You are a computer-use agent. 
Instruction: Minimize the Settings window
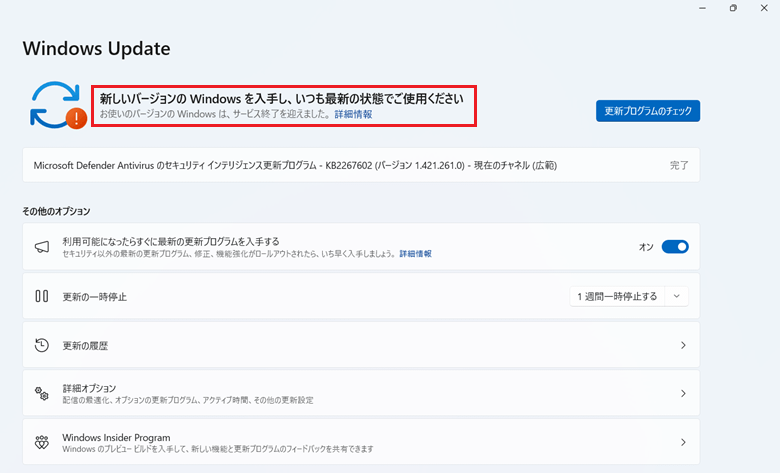[702, 8]
